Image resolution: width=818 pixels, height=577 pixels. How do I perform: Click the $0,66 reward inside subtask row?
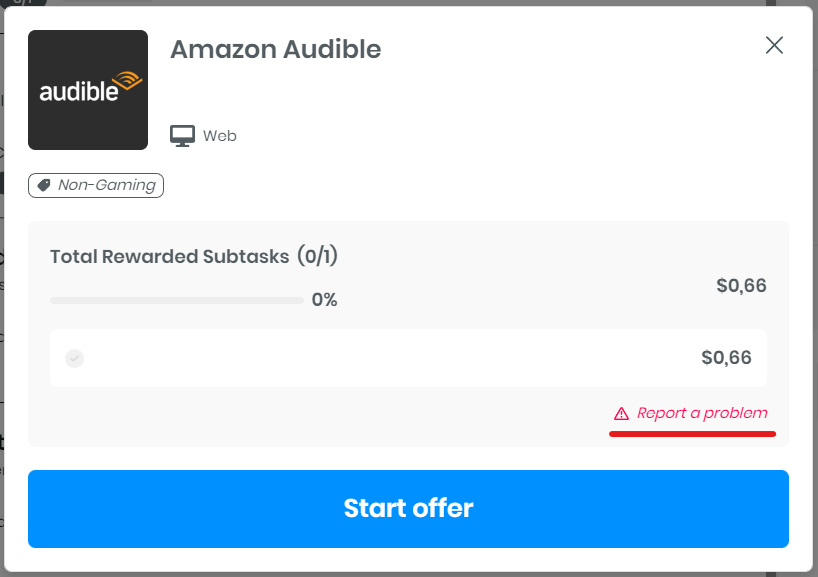coord(726,358)
